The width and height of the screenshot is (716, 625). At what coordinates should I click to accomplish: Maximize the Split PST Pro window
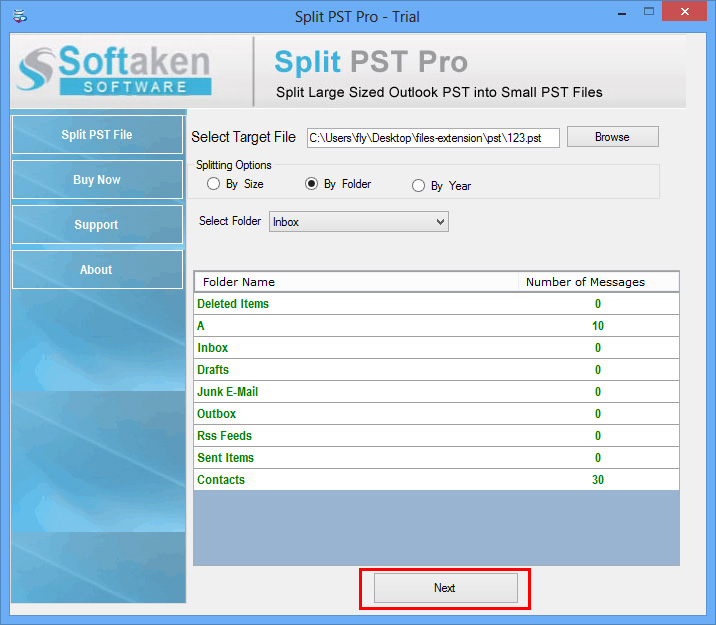649,12
